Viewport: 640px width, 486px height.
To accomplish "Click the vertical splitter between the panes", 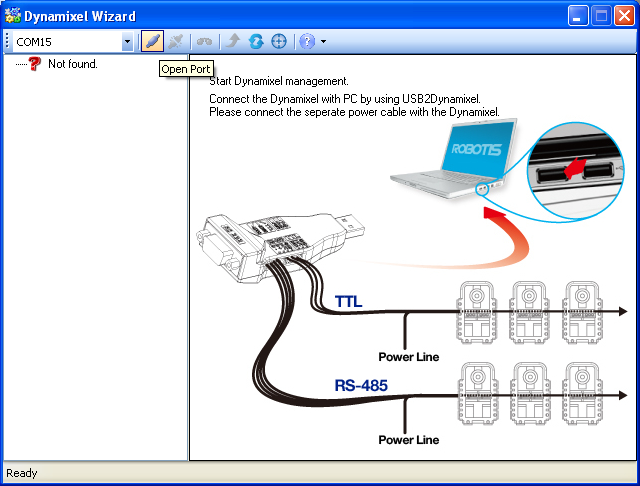I will [189, 260].
